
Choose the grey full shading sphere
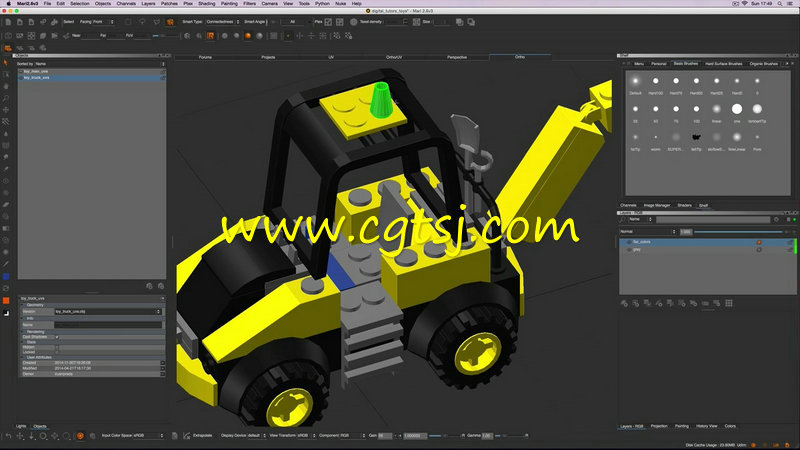[260, 36]
